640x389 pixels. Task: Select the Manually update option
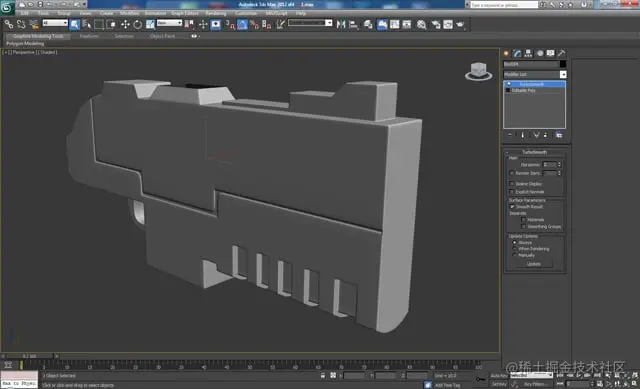click(x=515, y=255)
